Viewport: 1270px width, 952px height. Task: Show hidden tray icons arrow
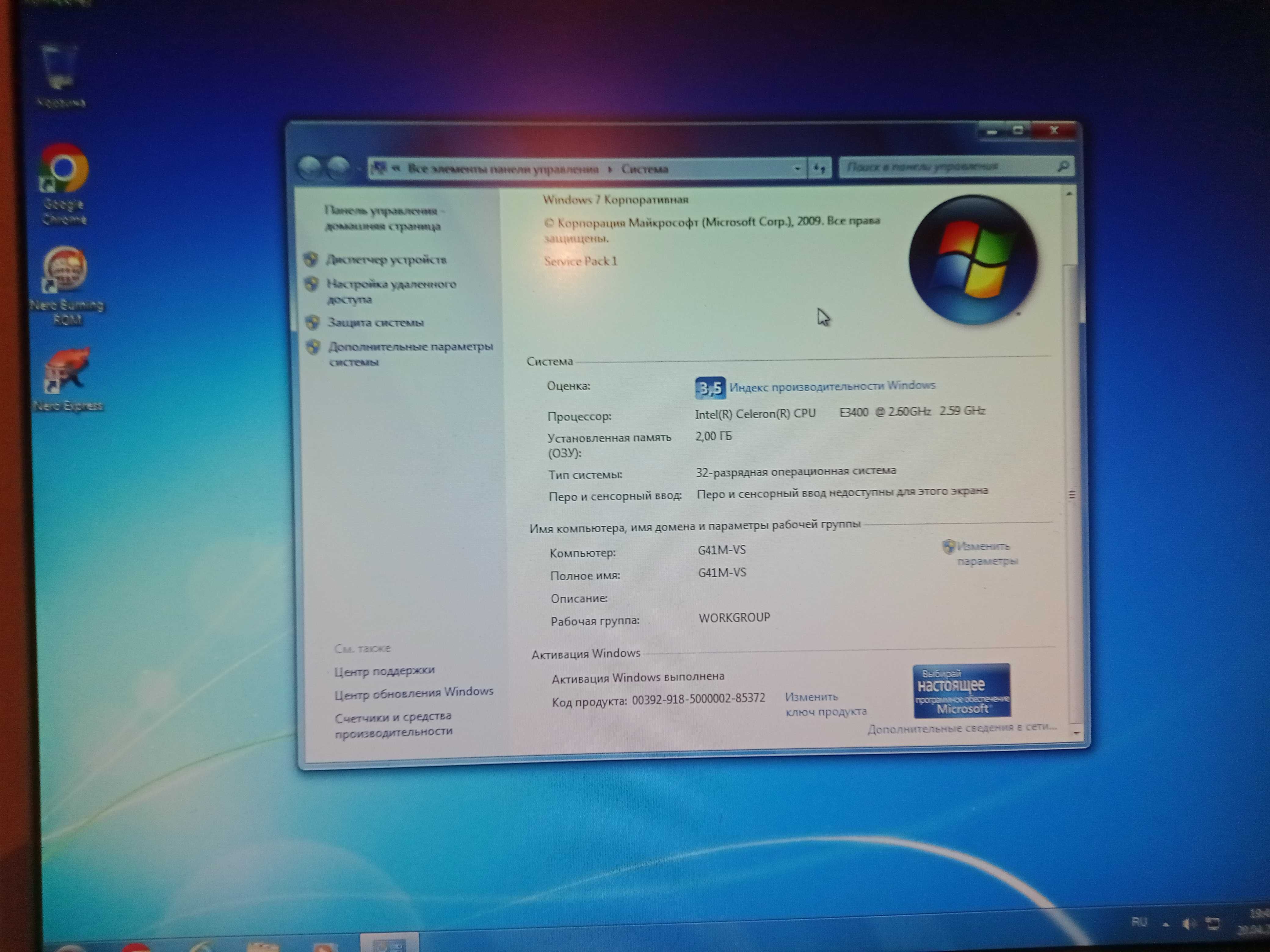point(1166,925)
